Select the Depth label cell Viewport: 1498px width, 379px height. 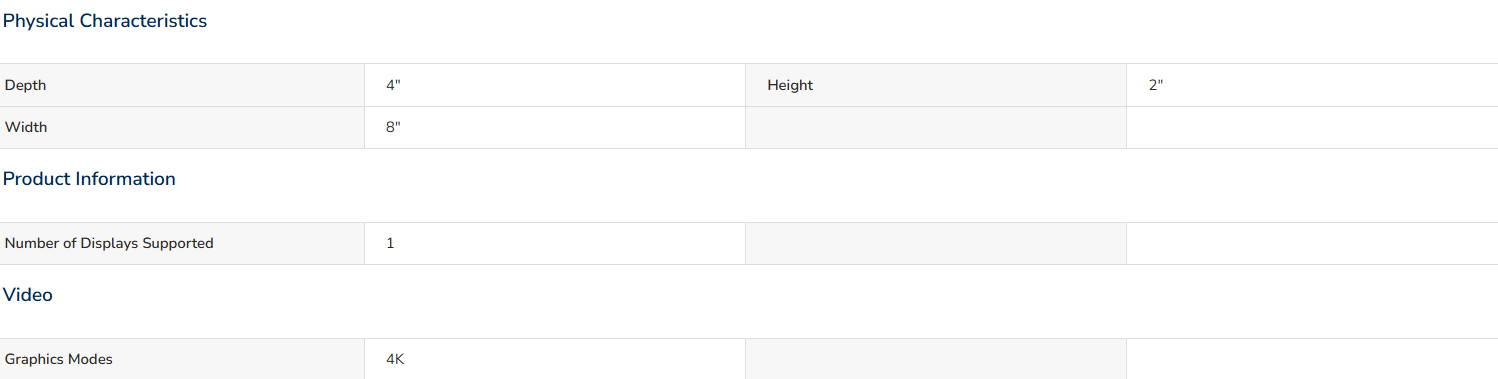click(182, 85)
